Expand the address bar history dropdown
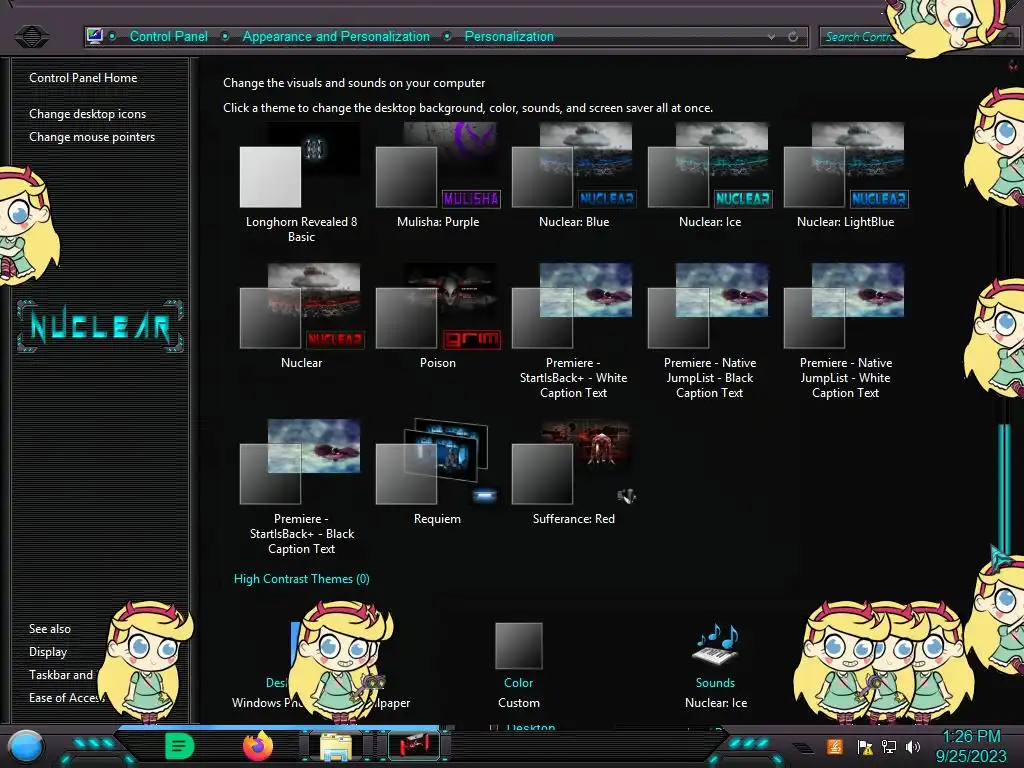This screenshot has height=768, width=1024. 771,37
